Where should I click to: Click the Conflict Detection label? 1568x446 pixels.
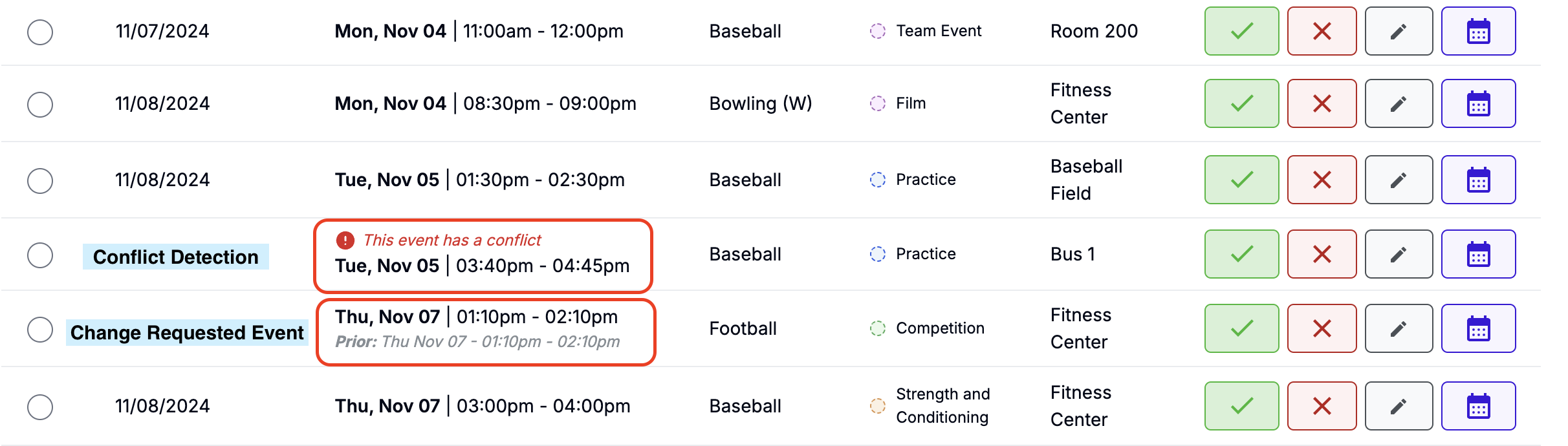tap(175, 257)
